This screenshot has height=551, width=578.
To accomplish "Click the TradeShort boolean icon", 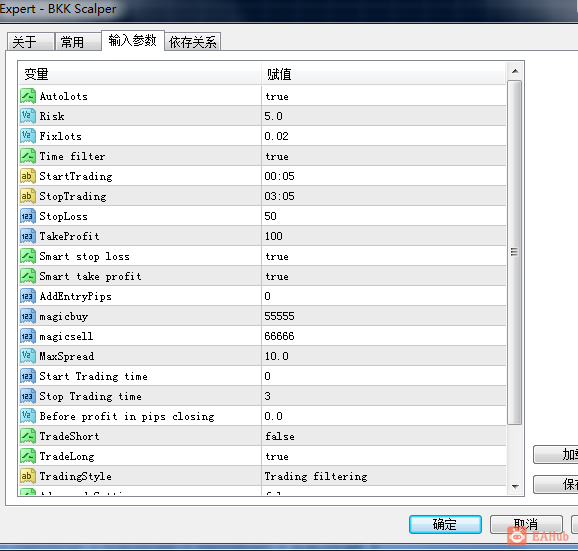I will pyautogui.click(x=28, y=436).
